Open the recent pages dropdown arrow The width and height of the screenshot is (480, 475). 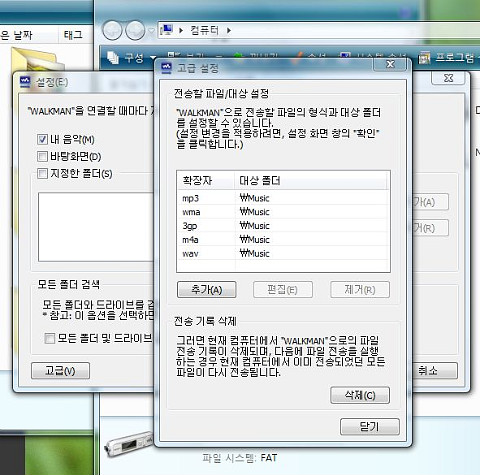tap(151, 31)
